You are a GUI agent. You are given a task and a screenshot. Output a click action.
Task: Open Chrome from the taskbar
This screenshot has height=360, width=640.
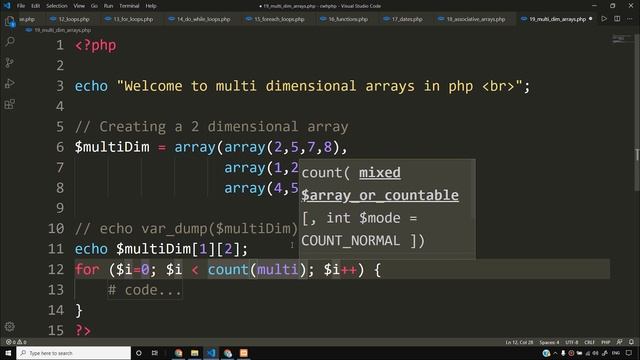pos(178,353)
